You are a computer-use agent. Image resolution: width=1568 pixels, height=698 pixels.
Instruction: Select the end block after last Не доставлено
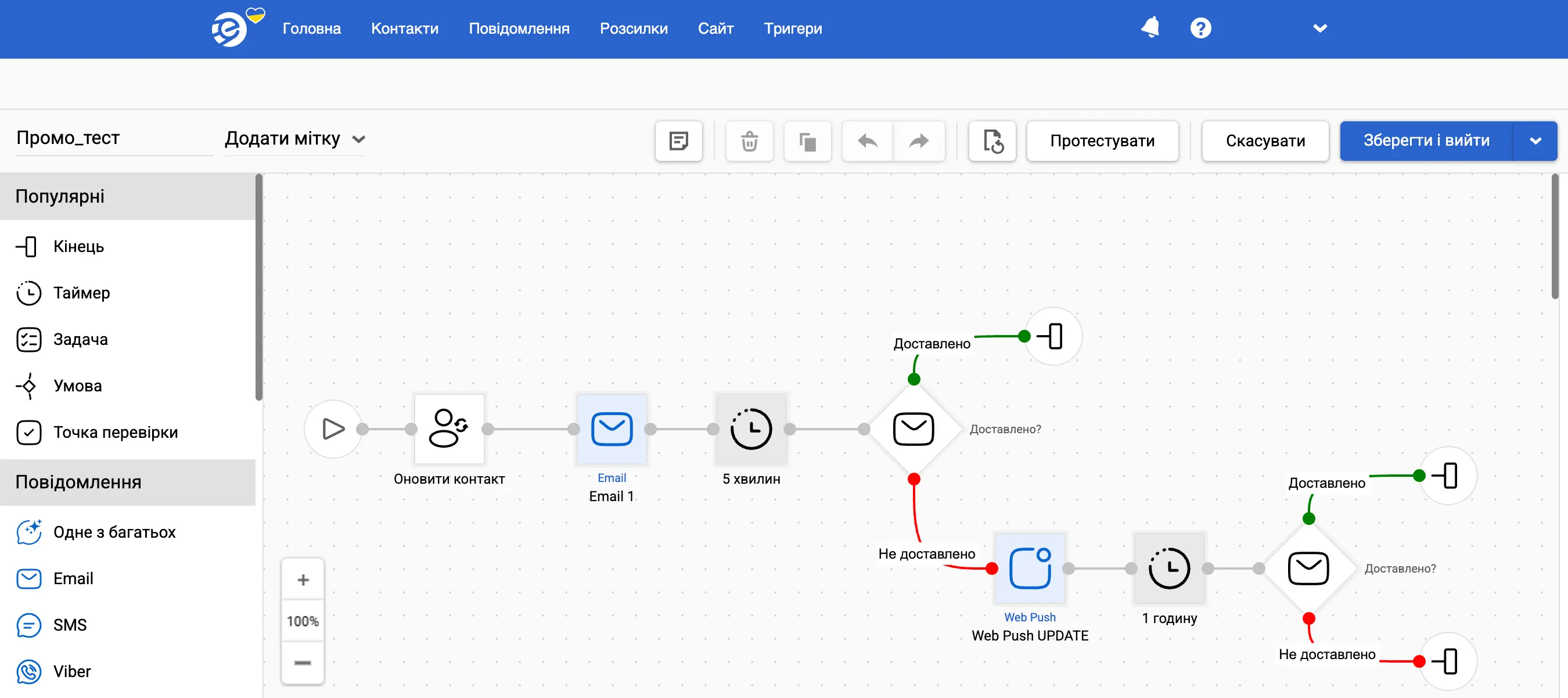(1448, 661)
